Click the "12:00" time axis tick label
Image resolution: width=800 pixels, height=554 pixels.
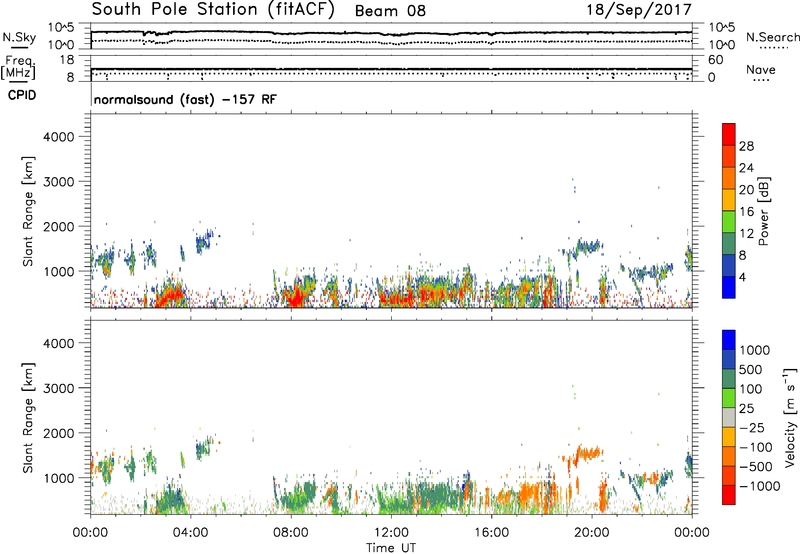coord(391,533)
